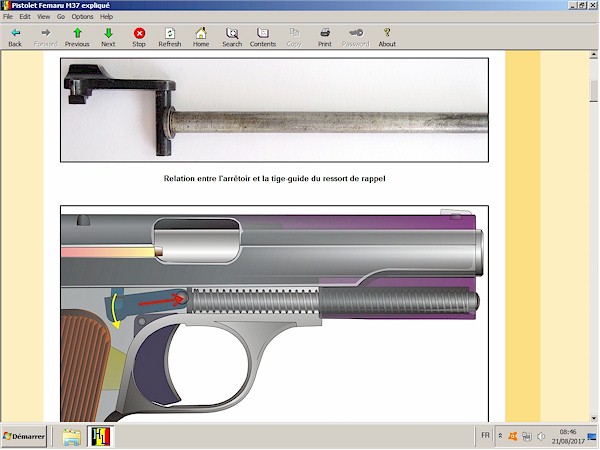Click the app icon in the title bar

(x=5, y=5)
